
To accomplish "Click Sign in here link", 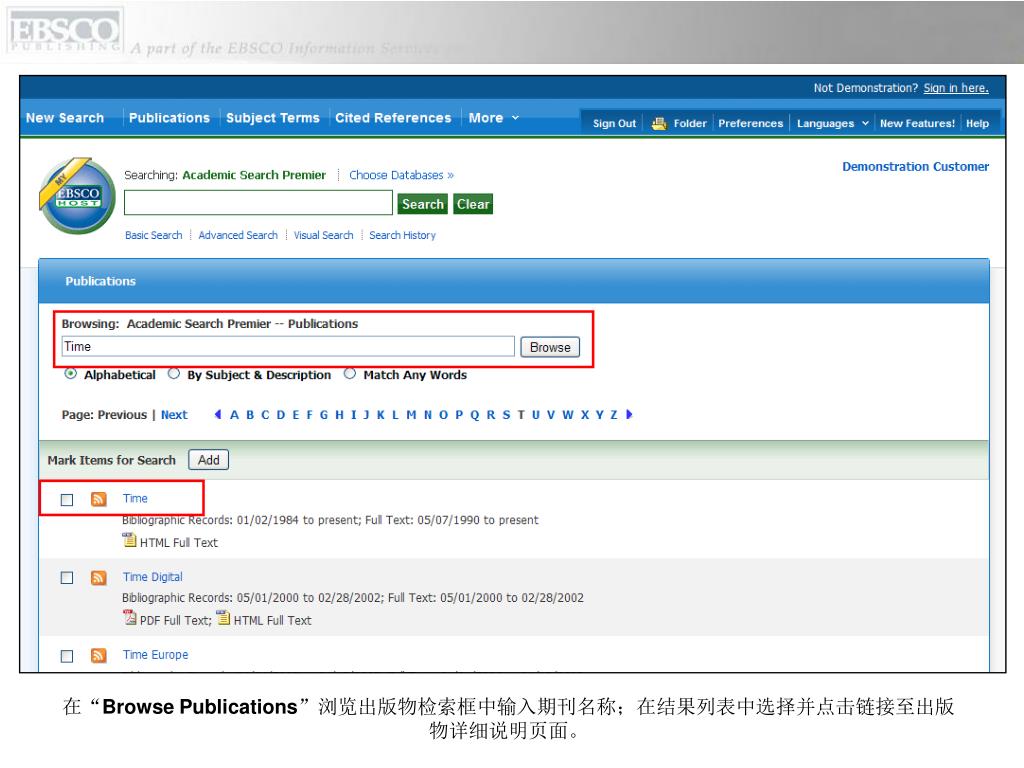I will pyautogui.click(x=955, y=88).
